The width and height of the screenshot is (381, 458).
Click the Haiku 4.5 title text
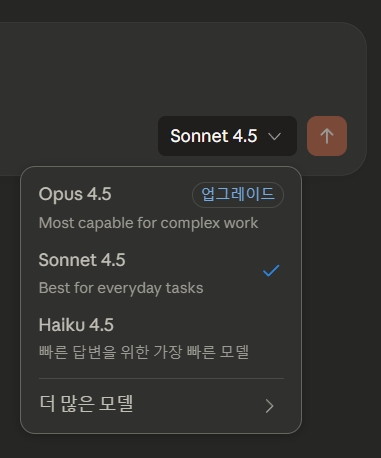(x=76, y=325)
